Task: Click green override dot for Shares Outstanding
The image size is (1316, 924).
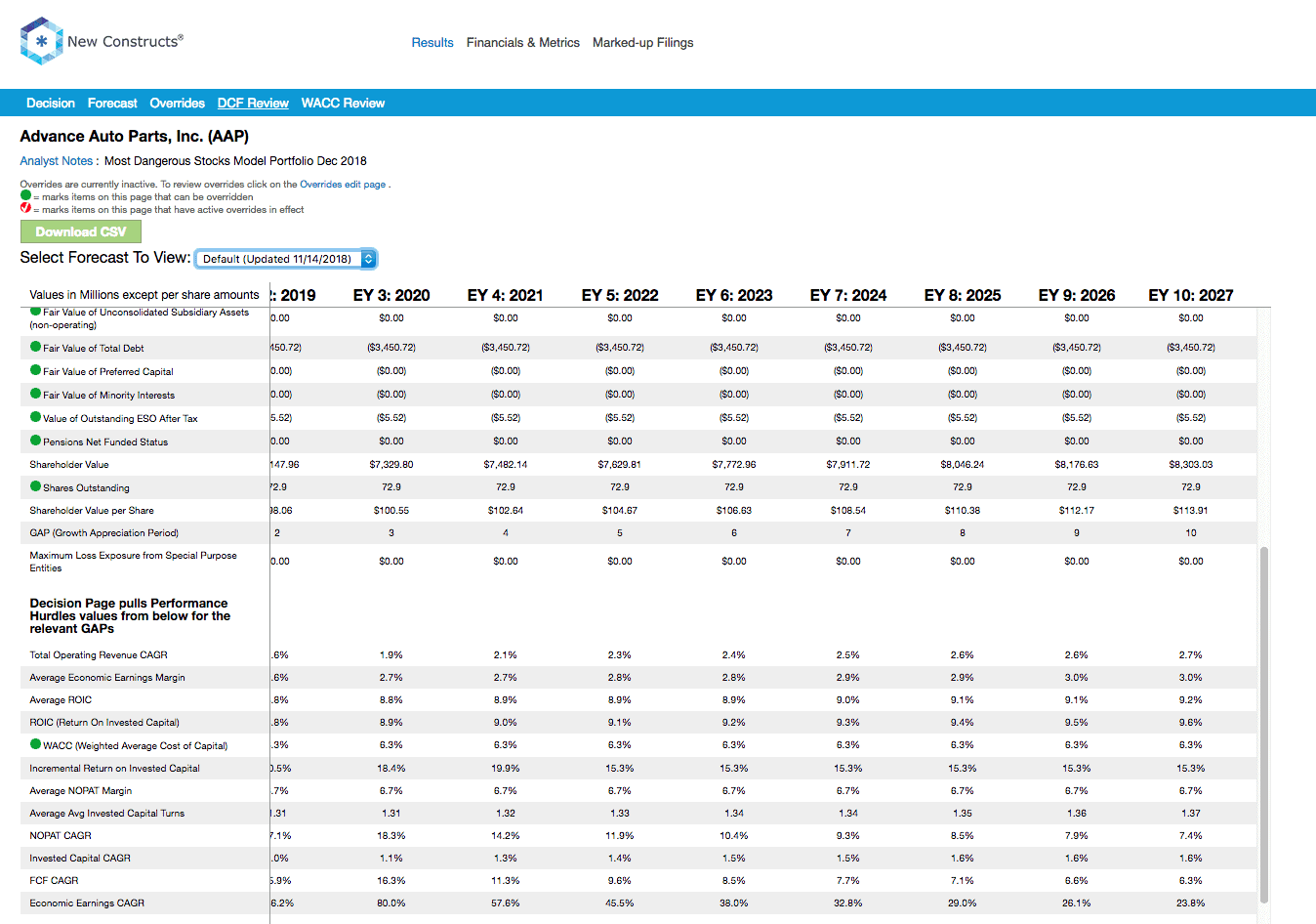Action: pyautogui.click(x=35, y=486)
